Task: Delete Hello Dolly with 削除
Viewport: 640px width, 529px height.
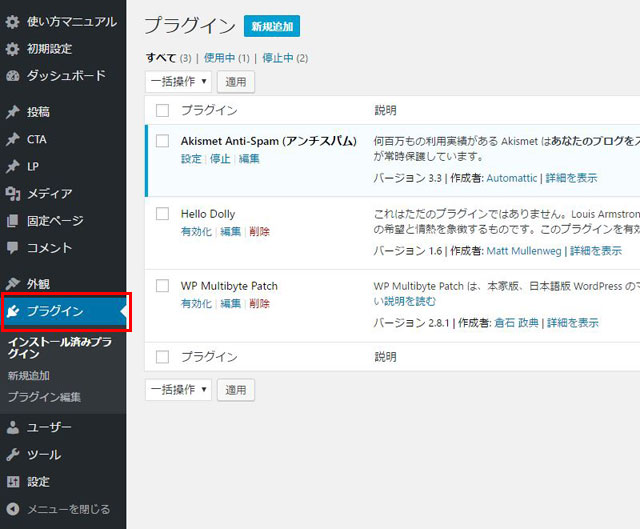Action: pyautogui.click(x=260, y=231)
